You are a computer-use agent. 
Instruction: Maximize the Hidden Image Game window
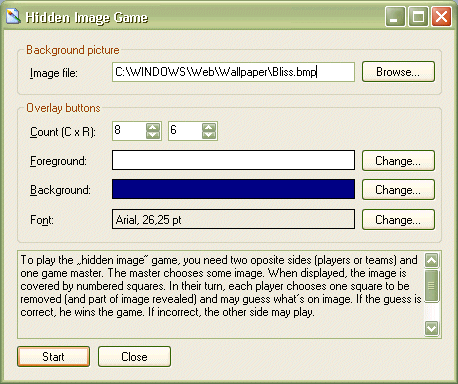click(x=418, y=17)
